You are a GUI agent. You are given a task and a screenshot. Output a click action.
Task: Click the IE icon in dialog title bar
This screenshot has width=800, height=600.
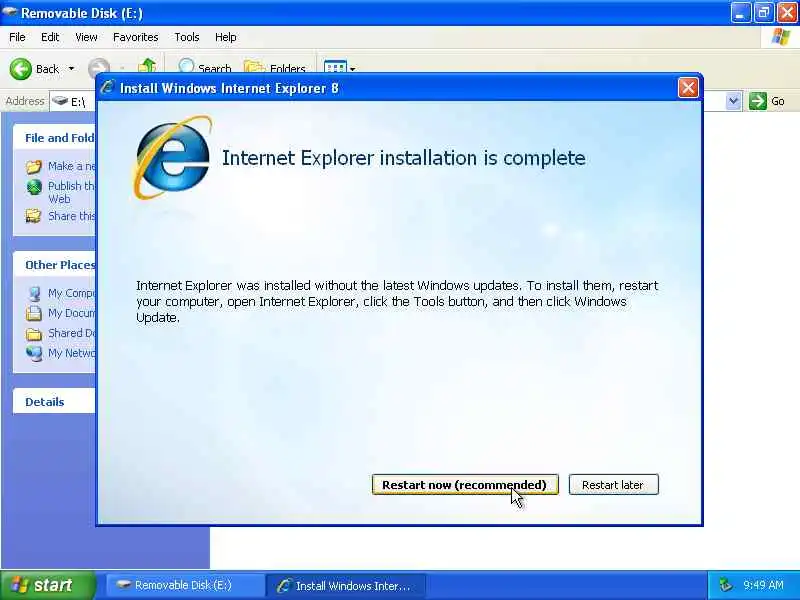[108, 87]
